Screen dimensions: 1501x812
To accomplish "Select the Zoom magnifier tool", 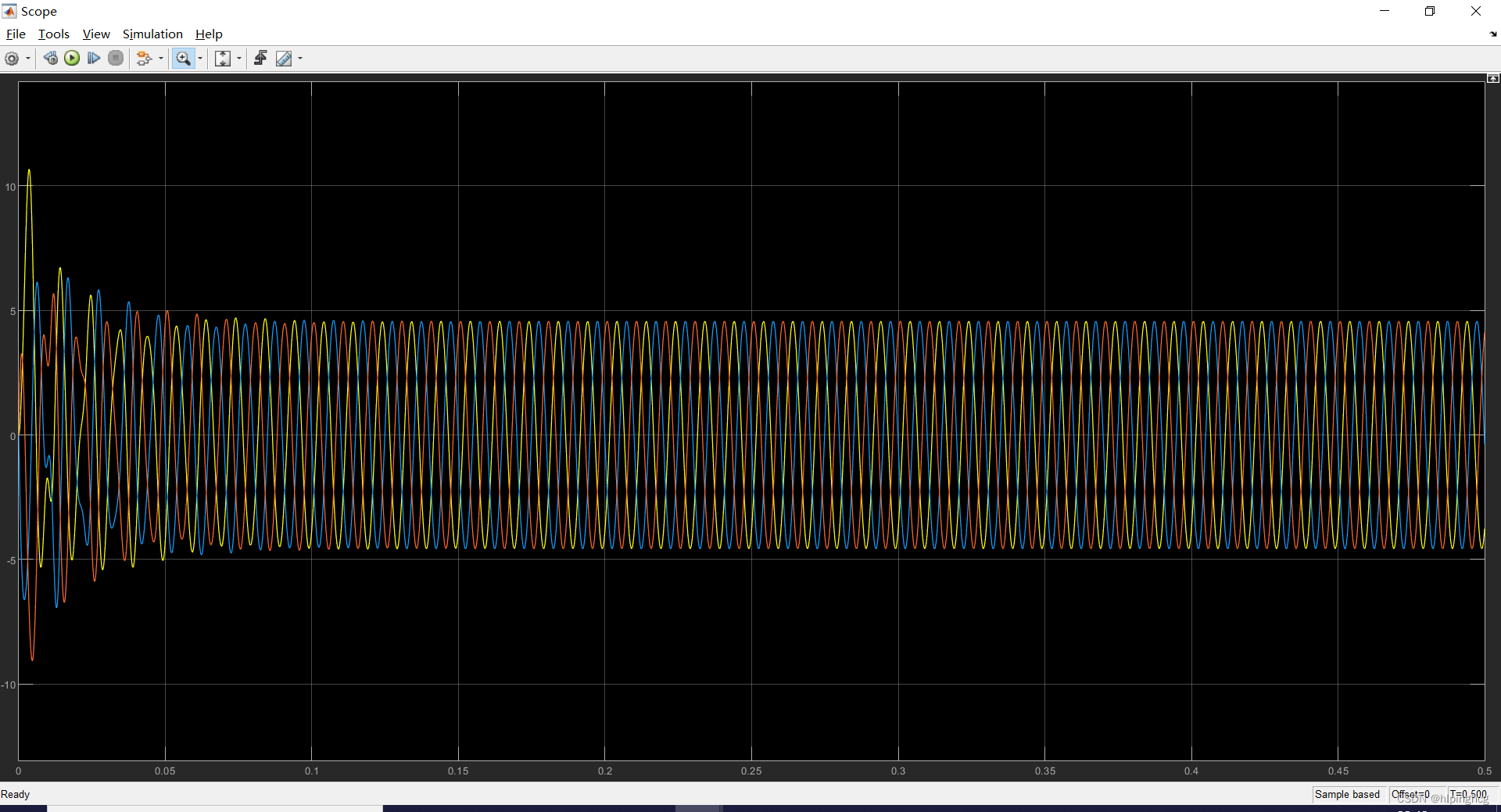I will tap(183, 59).
